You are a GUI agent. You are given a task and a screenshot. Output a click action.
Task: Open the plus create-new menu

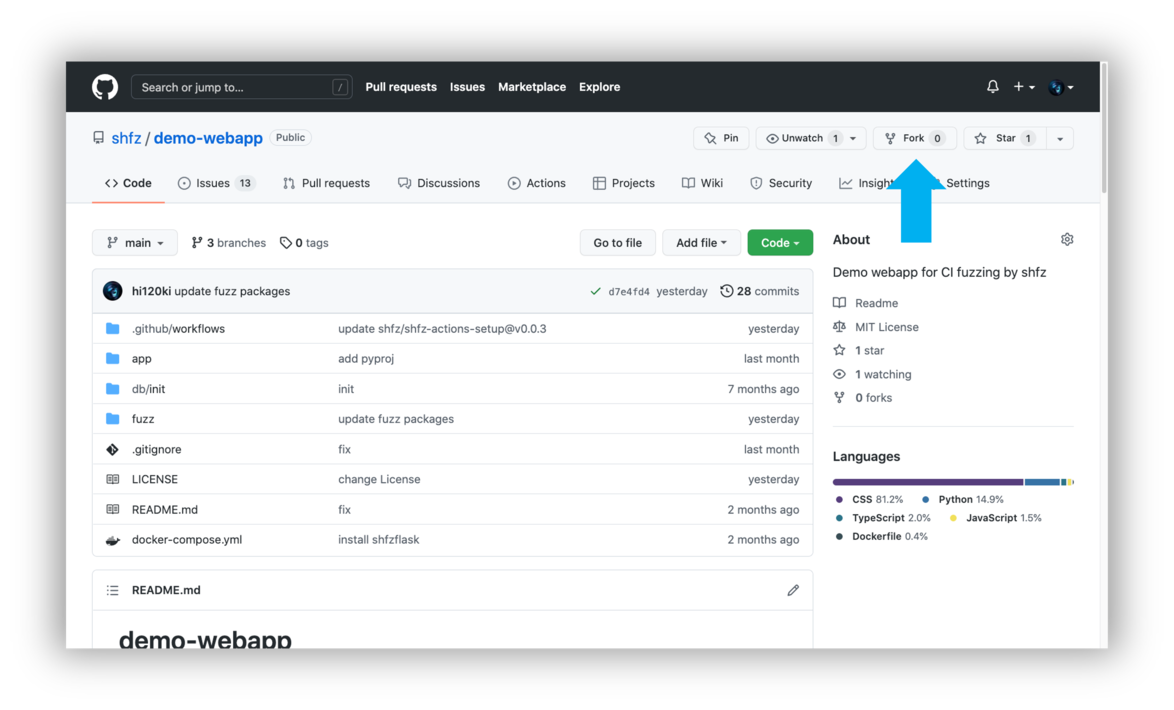[x=1024, y=87]
